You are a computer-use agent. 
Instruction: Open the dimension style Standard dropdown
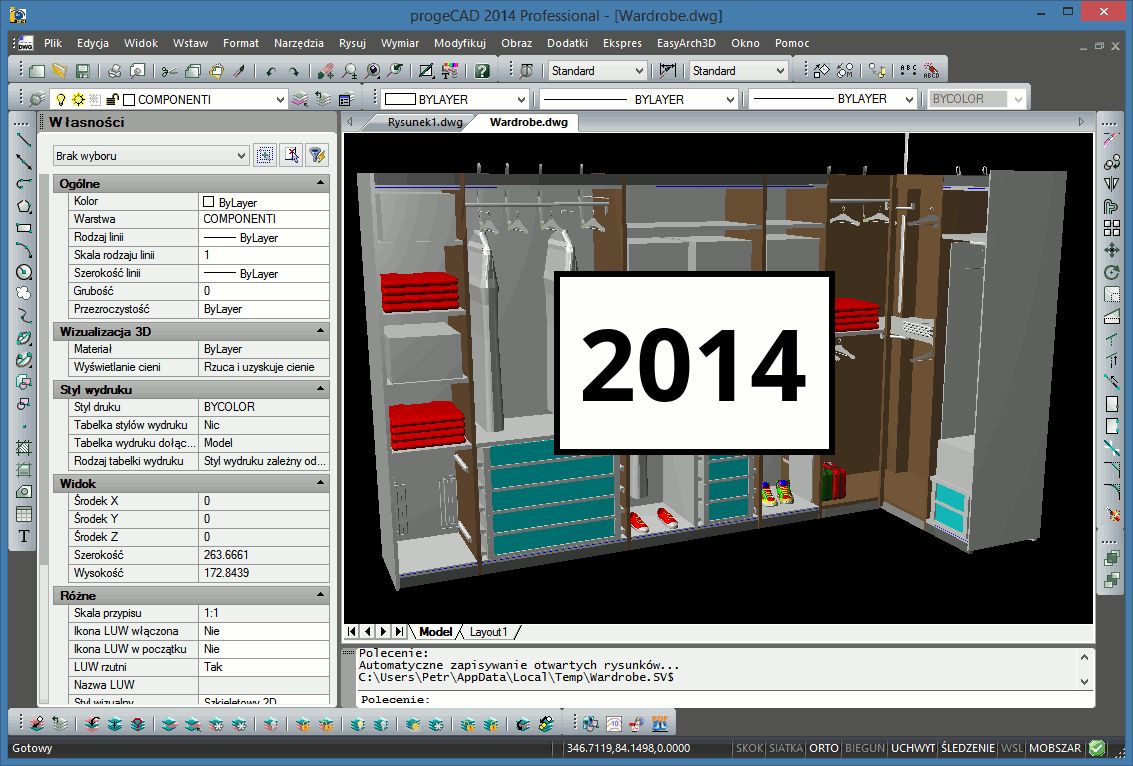click(780, 71)
